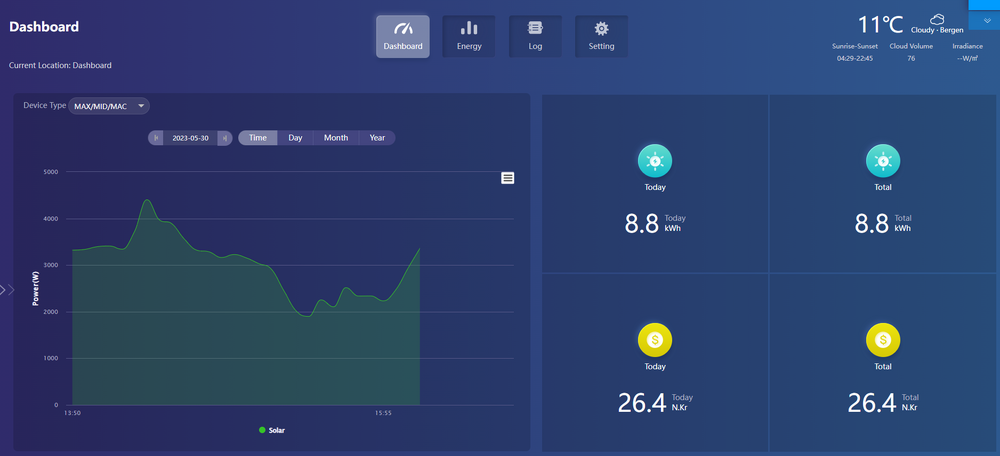
Task: Select the Time view tab
Action: [258, 138]
